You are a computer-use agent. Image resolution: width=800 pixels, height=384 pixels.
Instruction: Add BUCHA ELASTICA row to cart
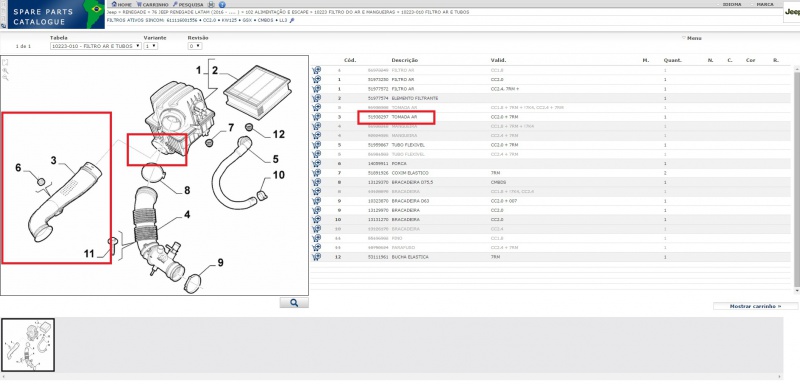click(316, 257)
